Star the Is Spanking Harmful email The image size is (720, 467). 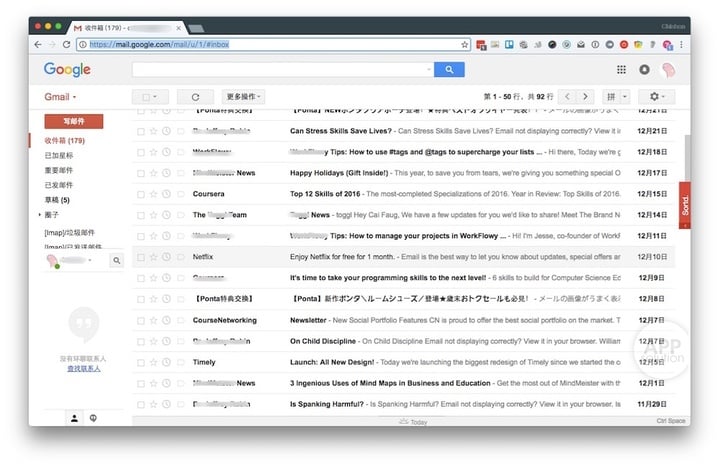[x=153, y=405]
